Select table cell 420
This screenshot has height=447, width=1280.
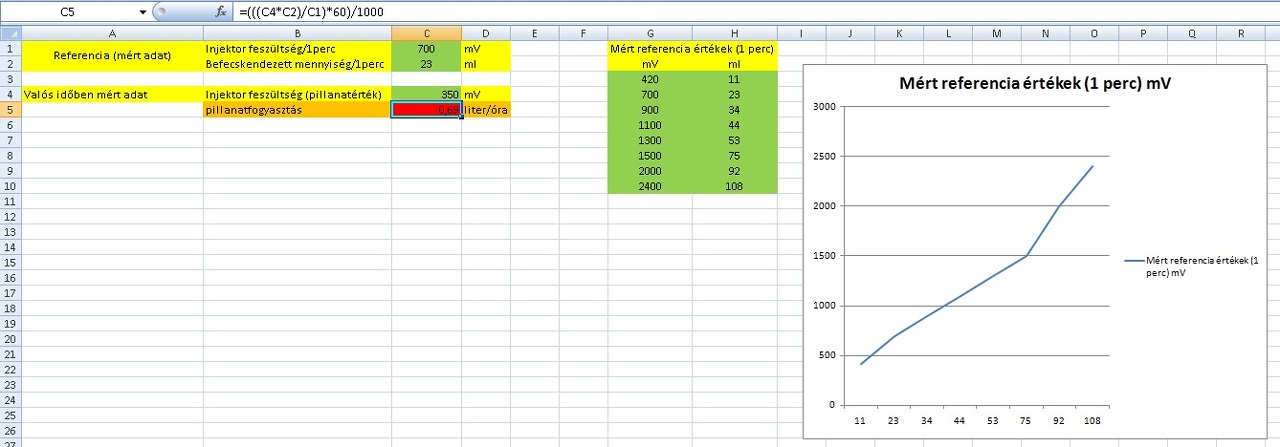pyautogui.click(x=650, y=78)
